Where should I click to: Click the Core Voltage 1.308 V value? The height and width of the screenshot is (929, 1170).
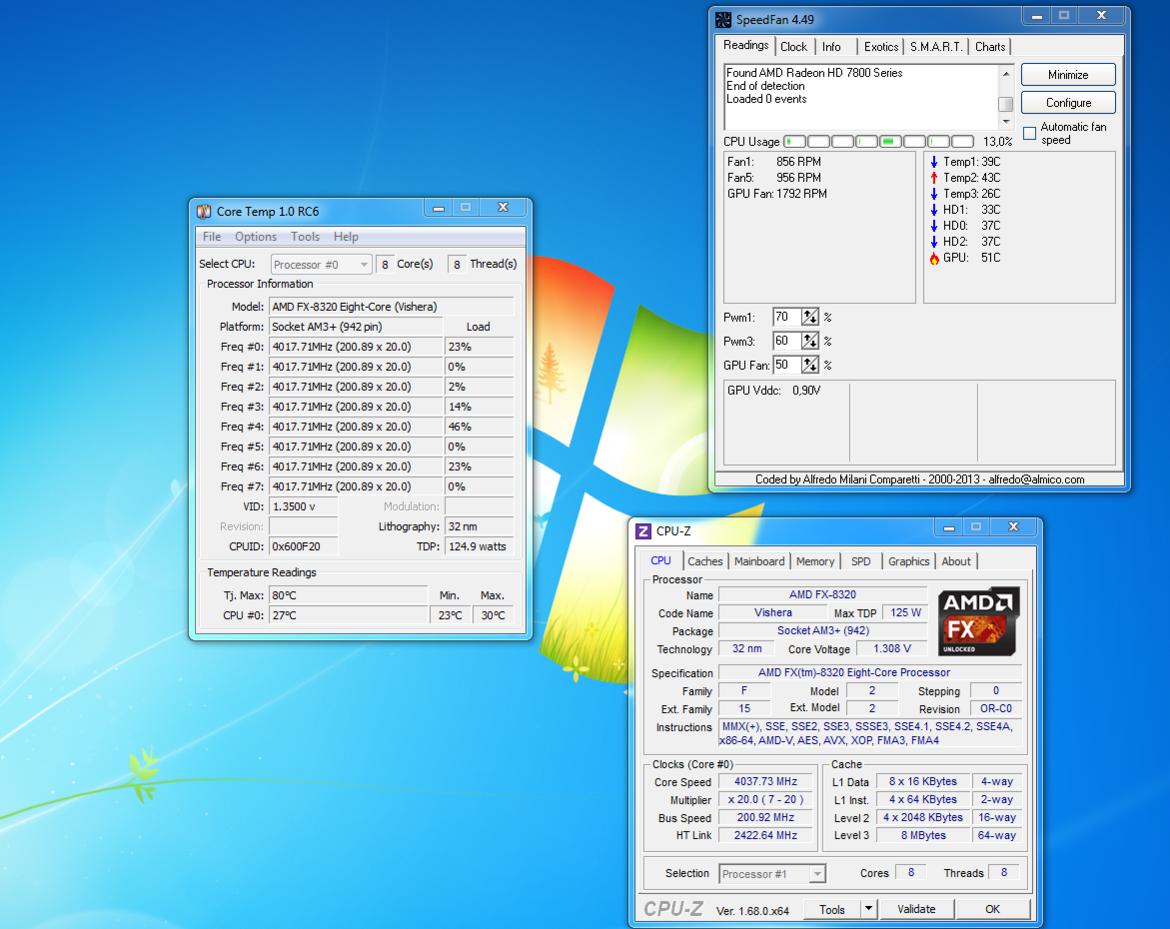(x=892, y=649)
